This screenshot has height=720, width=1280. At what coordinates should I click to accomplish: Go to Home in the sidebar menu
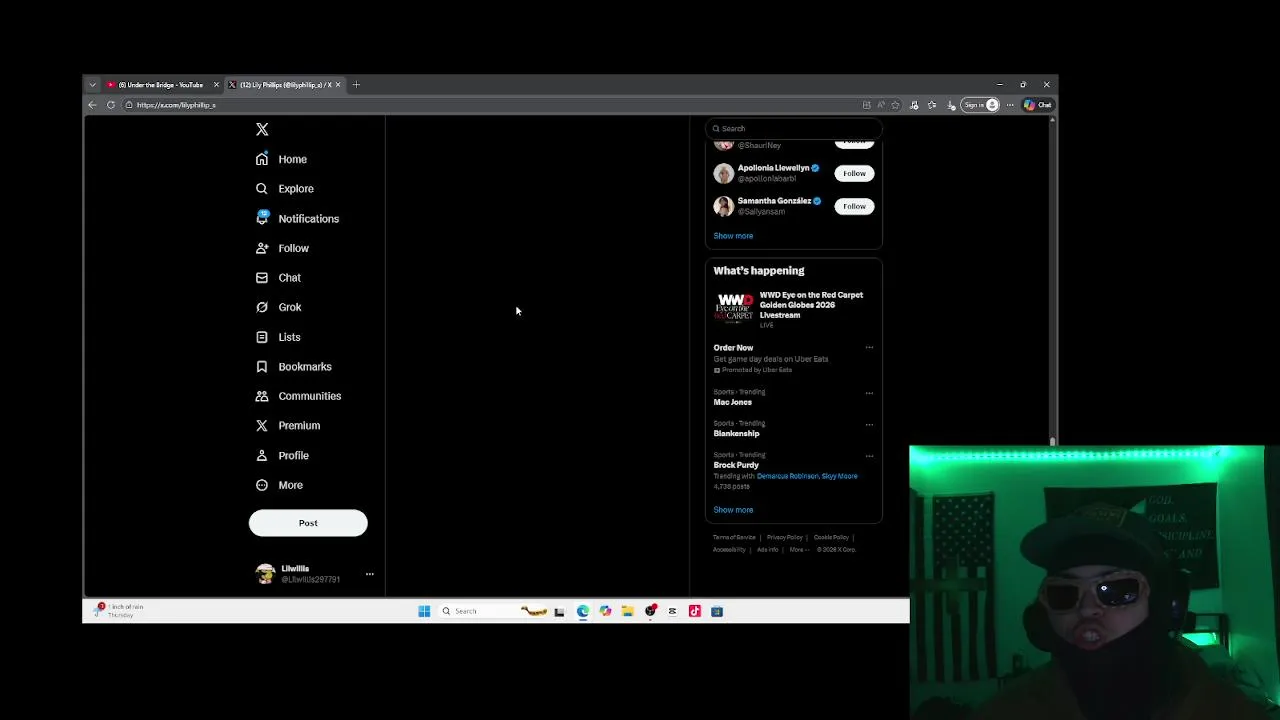(x=293, y=159)
